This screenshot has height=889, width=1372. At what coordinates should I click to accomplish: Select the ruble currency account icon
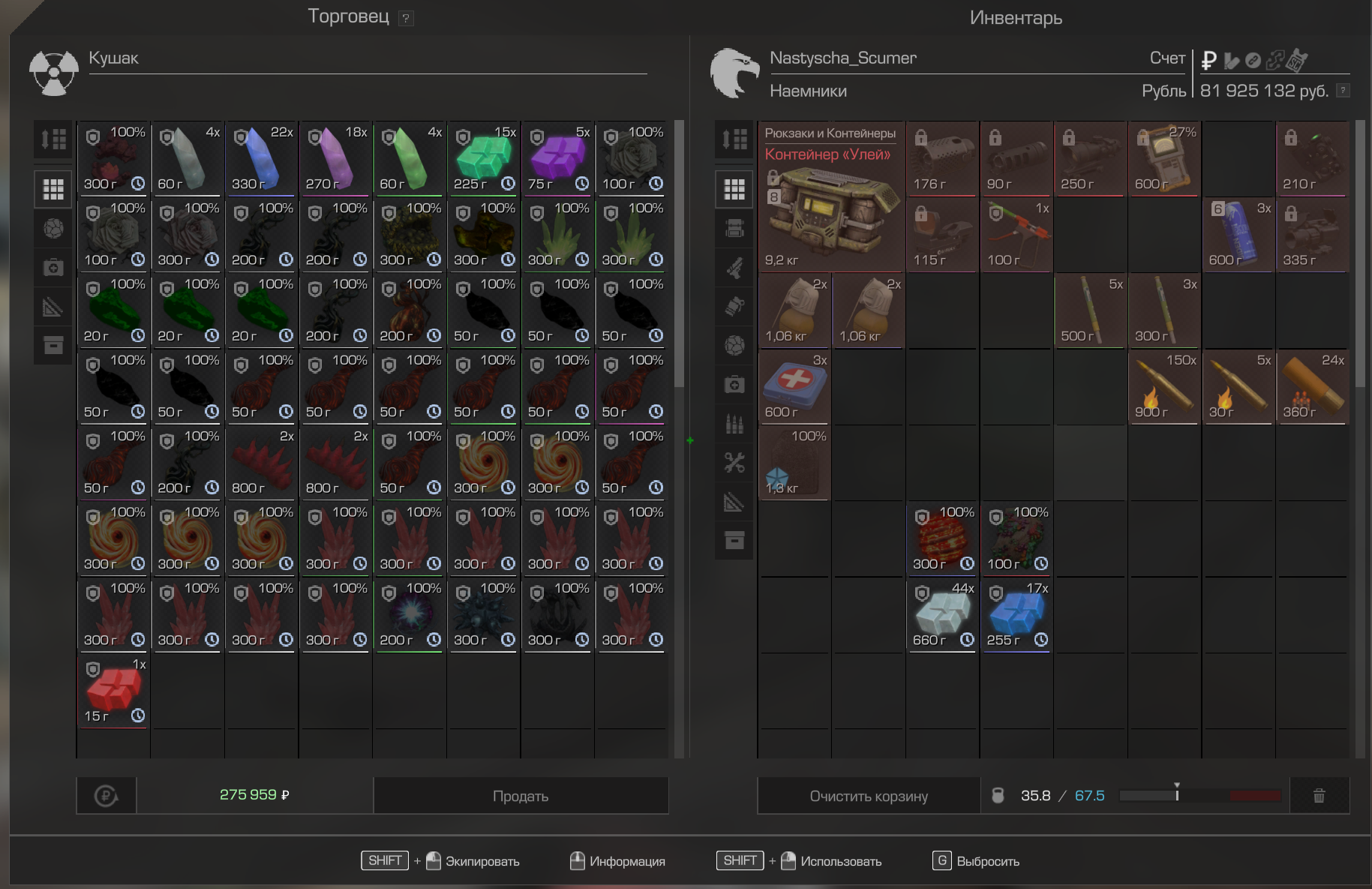point(1209,60)
